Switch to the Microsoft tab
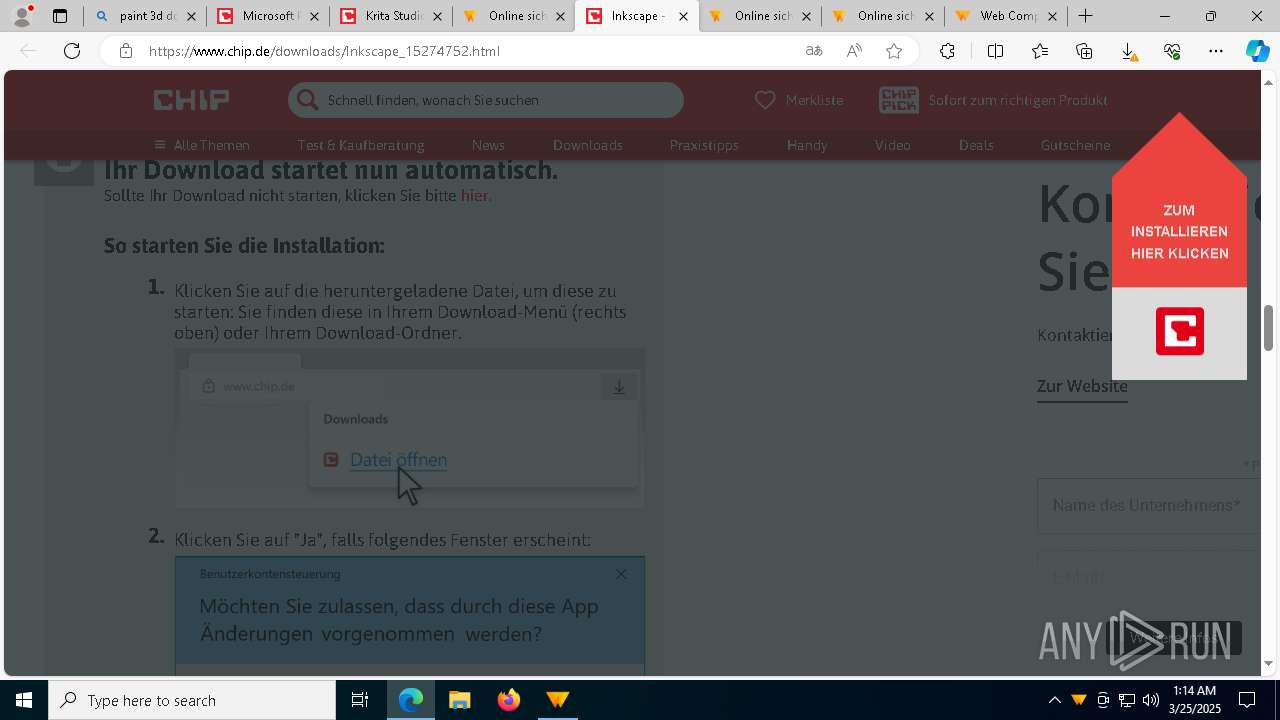Image resolution: width=1280 pixels, height=720 pixels. (268, 16)
